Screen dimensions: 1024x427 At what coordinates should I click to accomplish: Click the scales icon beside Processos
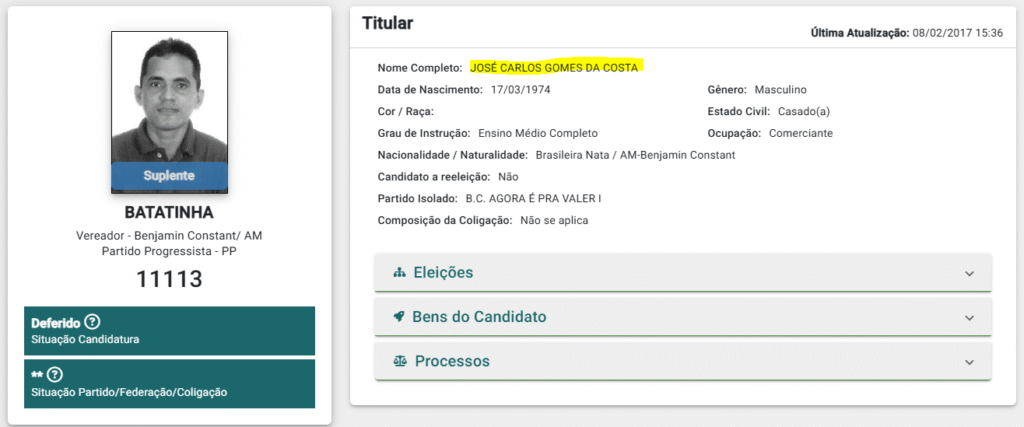400,361
